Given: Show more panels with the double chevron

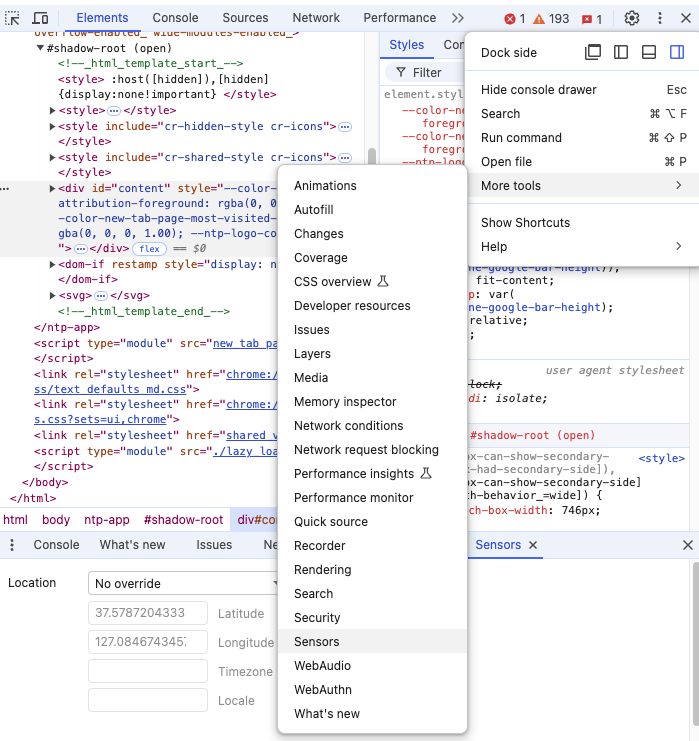Looking at the screenshot, I should click(457, 18).
